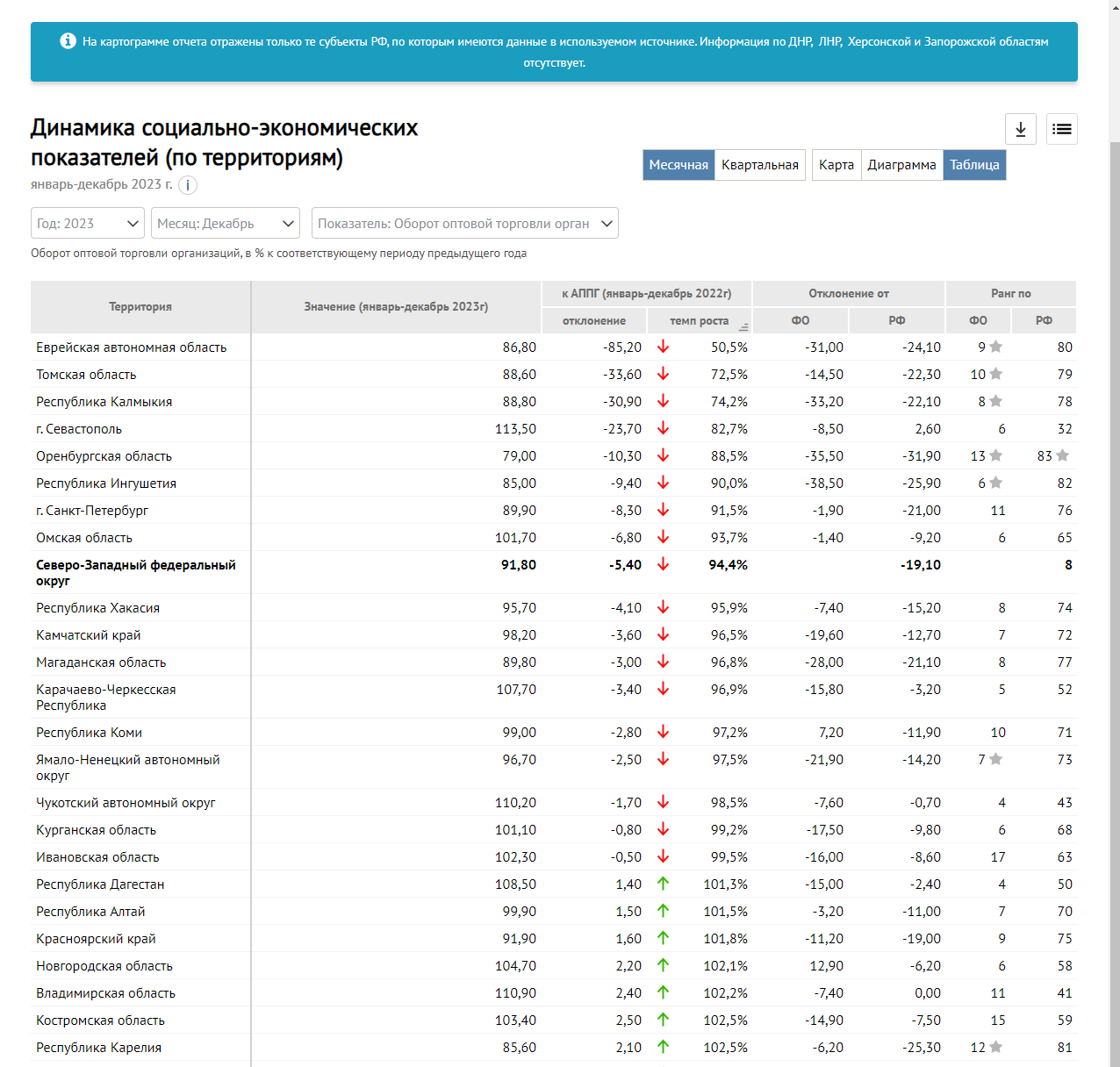Select the Таблица tab

974,165
